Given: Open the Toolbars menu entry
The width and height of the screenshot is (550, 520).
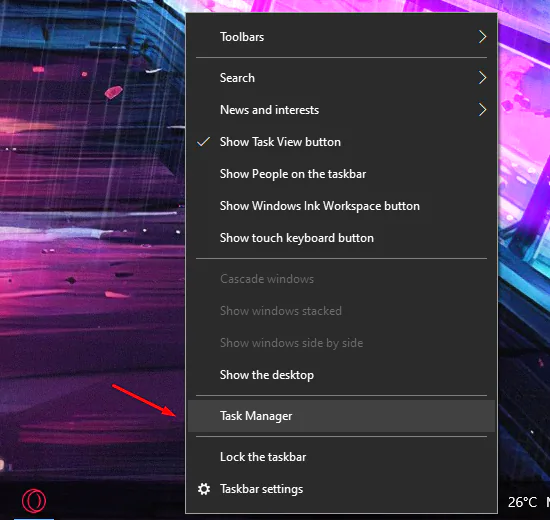Looking at the screenshot, I should [341, 37].
